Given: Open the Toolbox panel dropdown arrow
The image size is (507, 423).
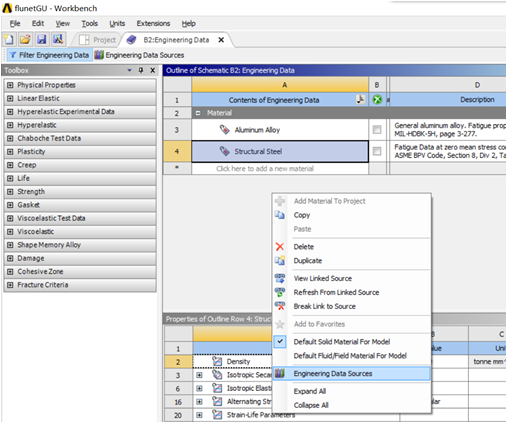Looking at the screenshot, I should [x=130, y=70].
